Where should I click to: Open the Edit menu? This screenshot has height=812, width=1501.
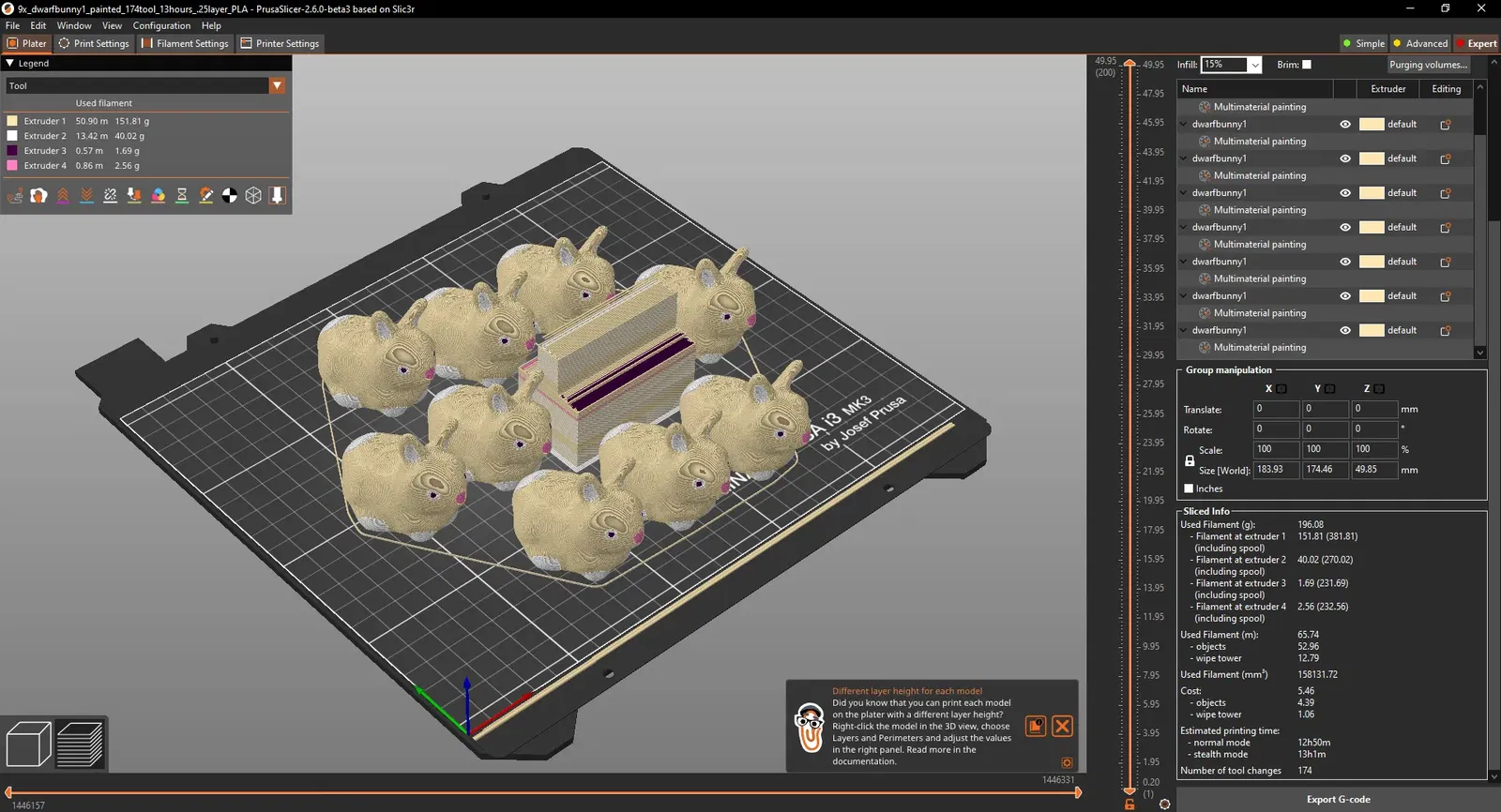pyautogui.click(x=38, y=25)
